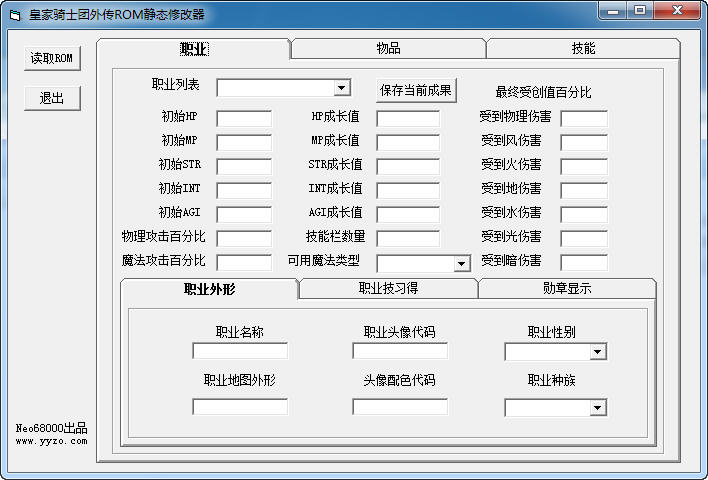
Task: Focus the 初始MP input field
Action: tap(244, 142)
